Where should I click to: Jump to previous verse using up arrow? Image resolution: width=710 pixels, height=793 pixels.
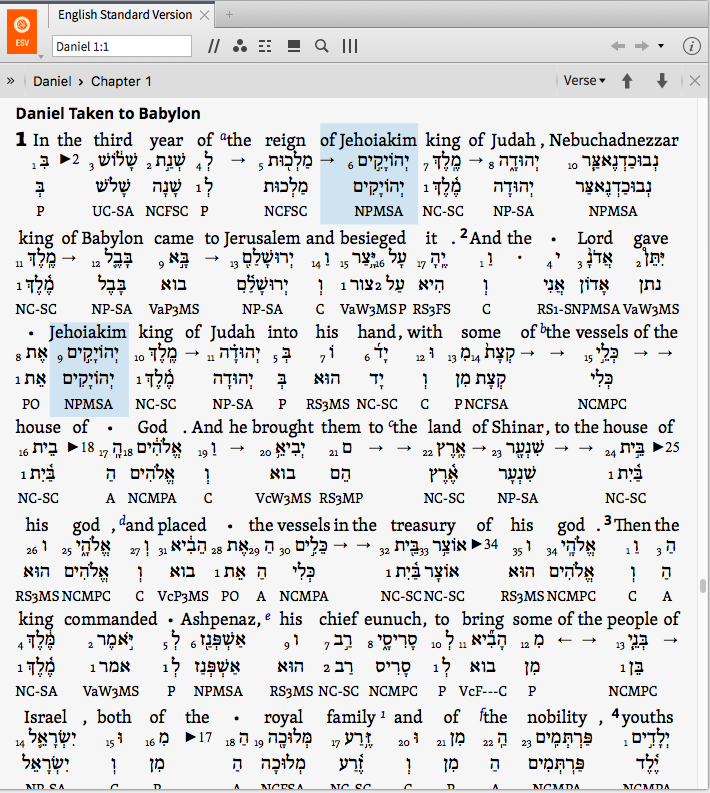(627, 81)
